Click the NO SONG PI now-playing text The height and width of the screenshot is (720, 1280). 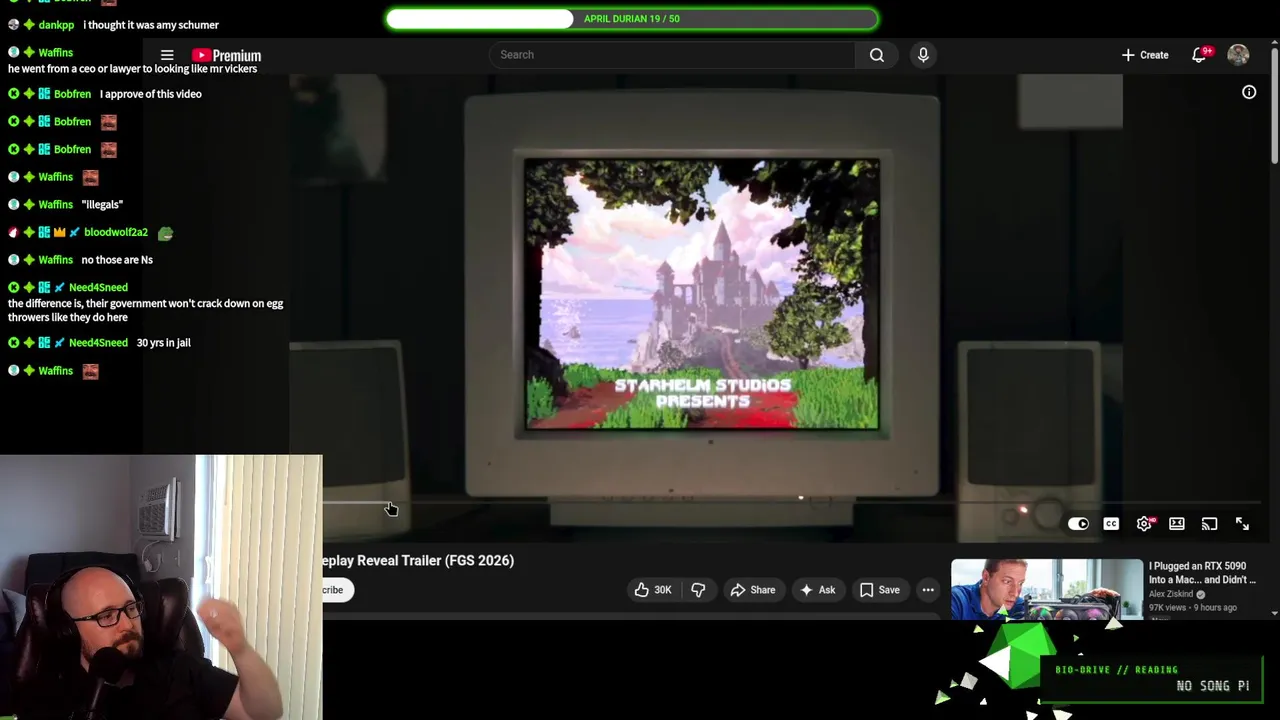(1213, 686)
